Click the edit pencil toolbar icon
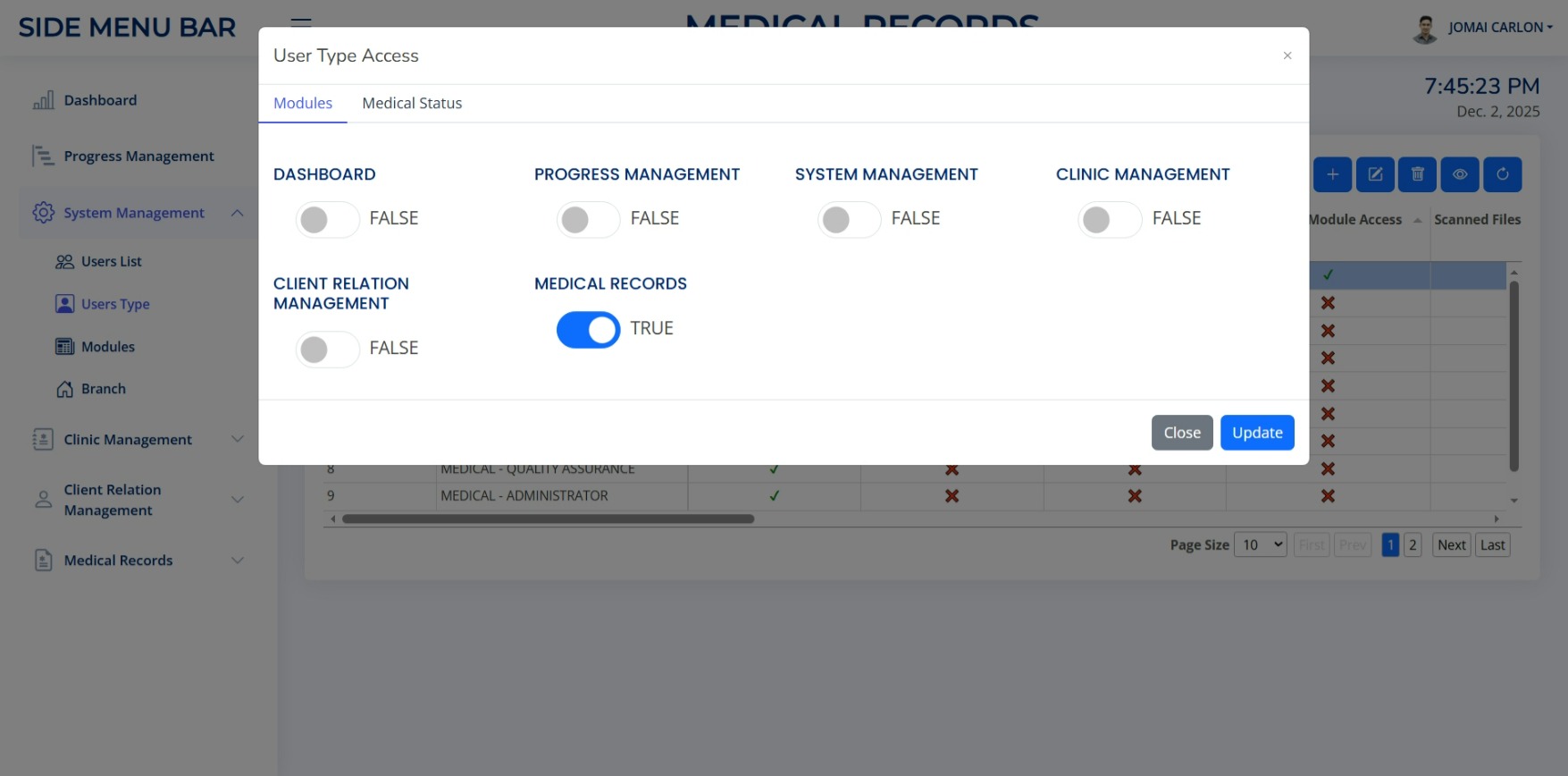This screenshot has width=1568, height=776. tap(1375, 174)
